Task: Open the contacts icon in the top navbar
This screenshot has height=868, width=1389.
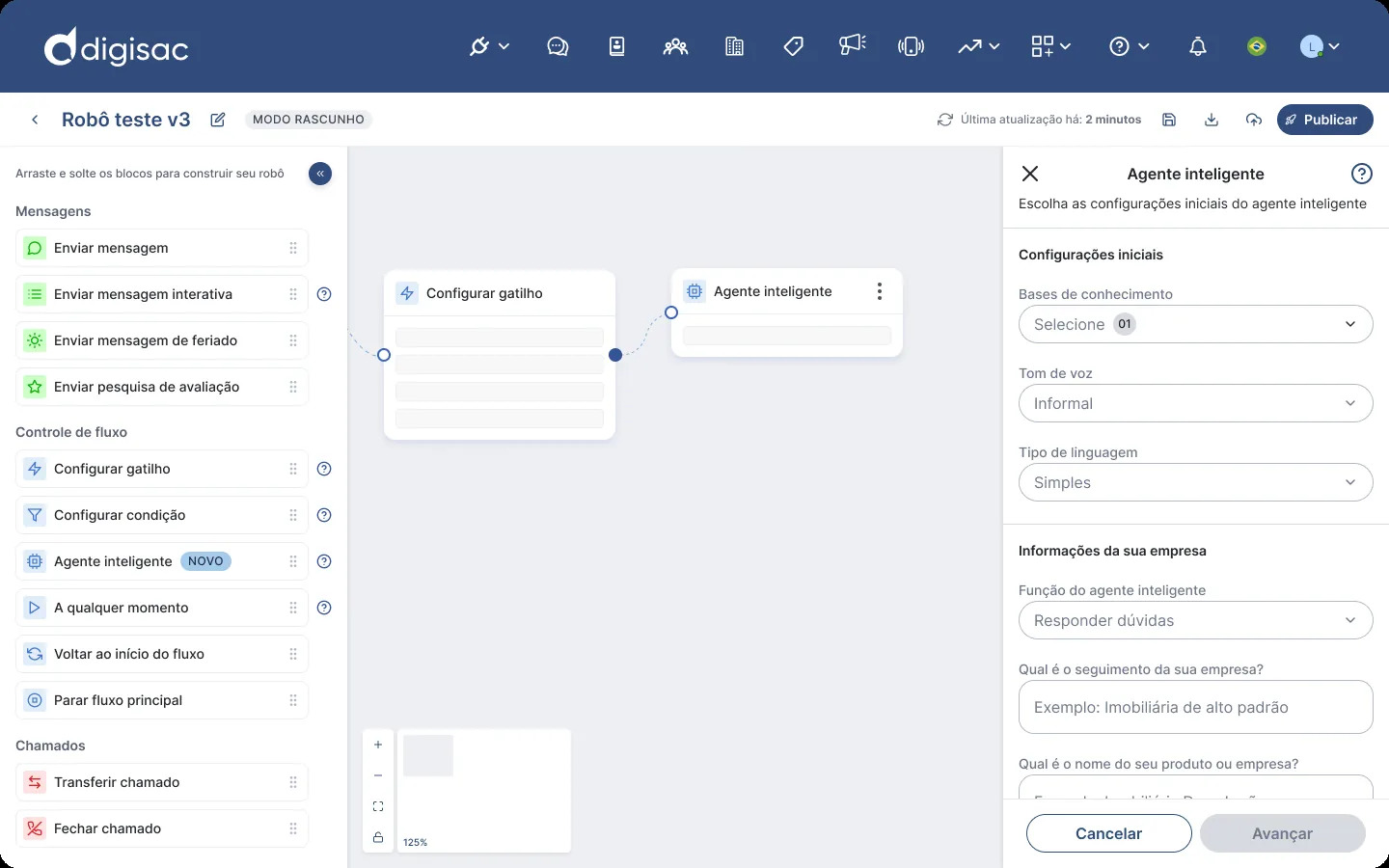Action: 617,46
